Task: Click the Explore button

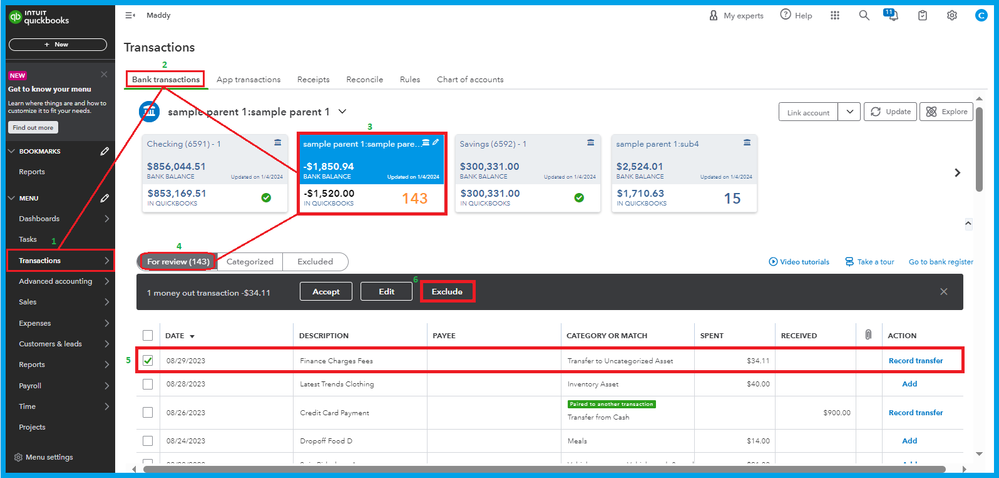Action: 946,112
